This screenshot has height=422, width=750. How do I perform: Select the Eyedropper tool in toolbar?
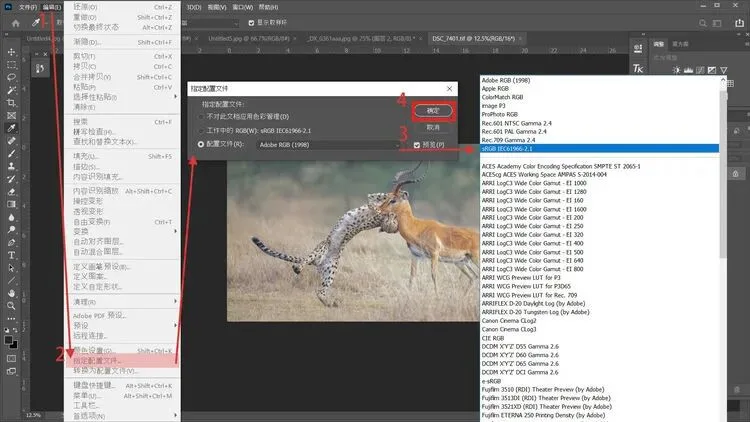(x=11, y=128)
